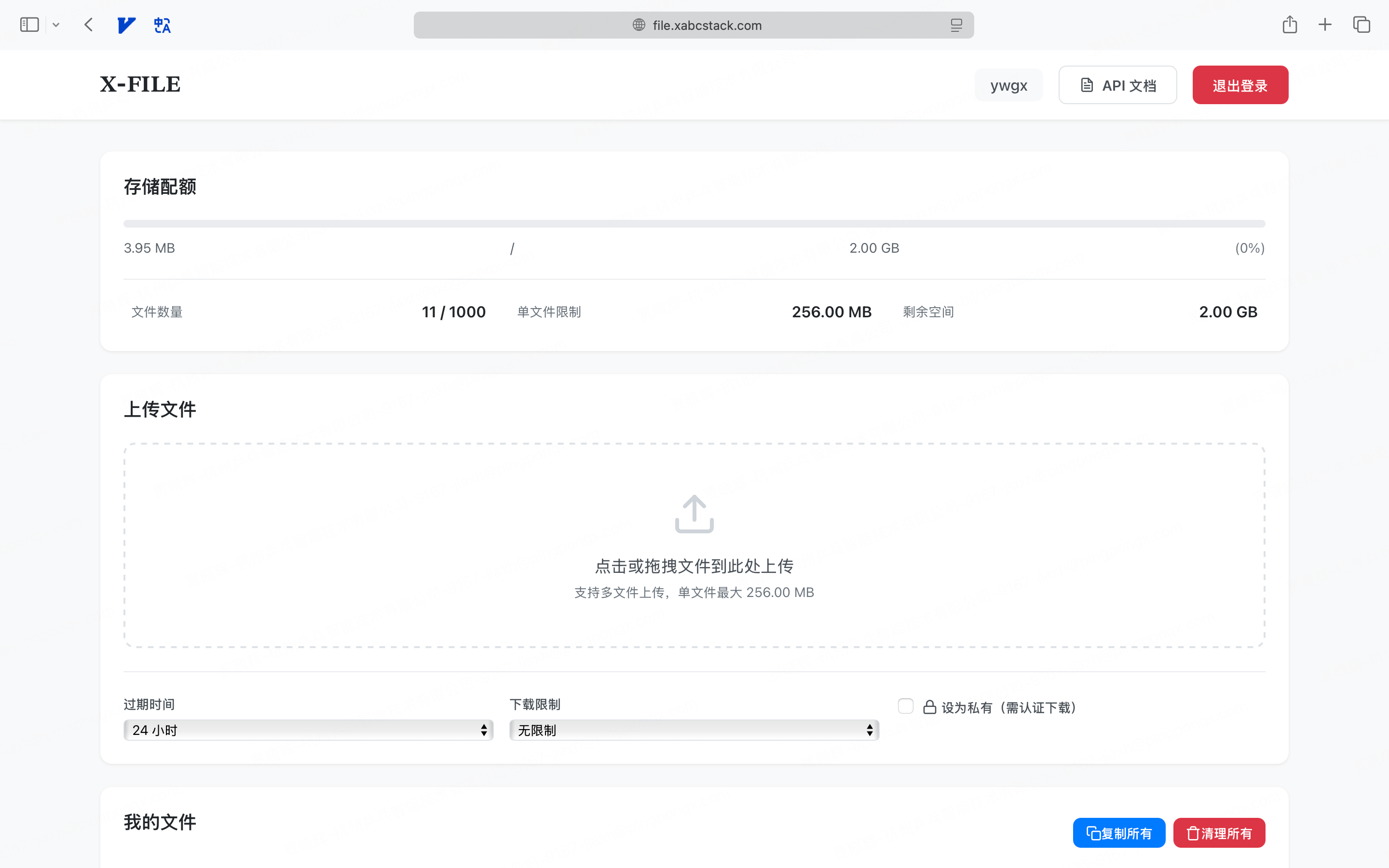1389x868 pixels.
Task: Toggle the Safari sidebar icon
Action: point(29,25)
